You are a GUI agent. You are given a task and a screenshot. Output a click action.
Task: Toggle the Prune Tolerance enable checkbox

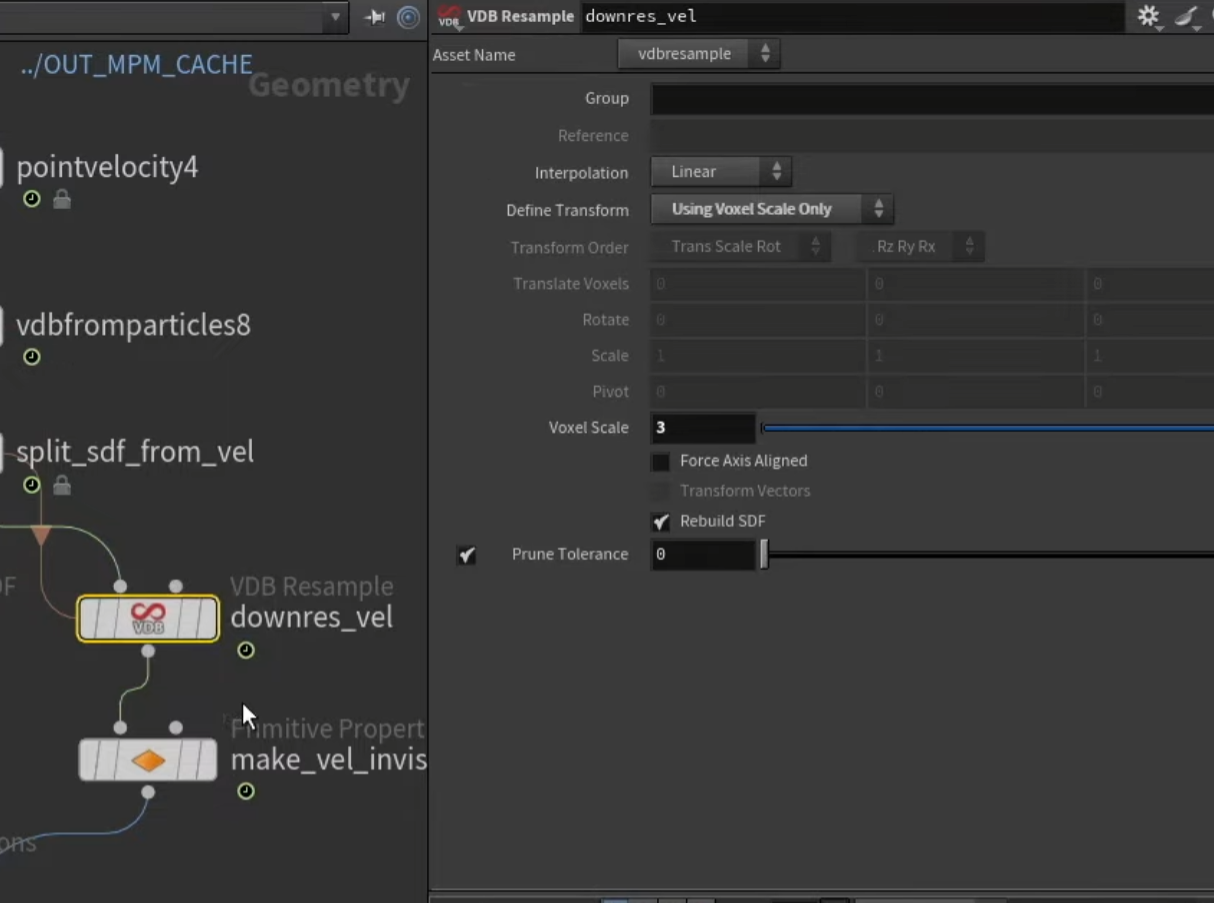pyautogui.click(x=467, y=555)
